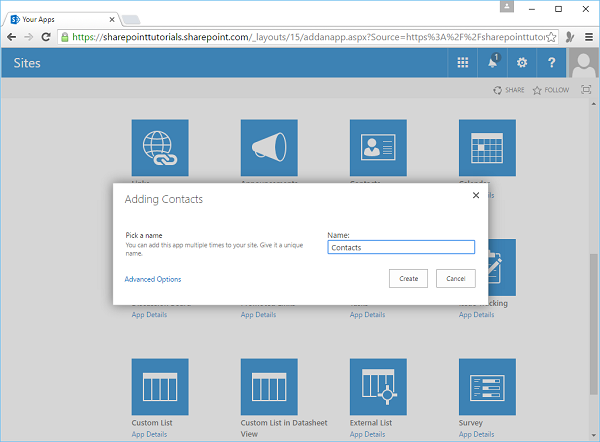Image resolution: width=600 pixels, height=442 pixels.
Task: Follow this site with FOLLOW
Action: [551, 90]
